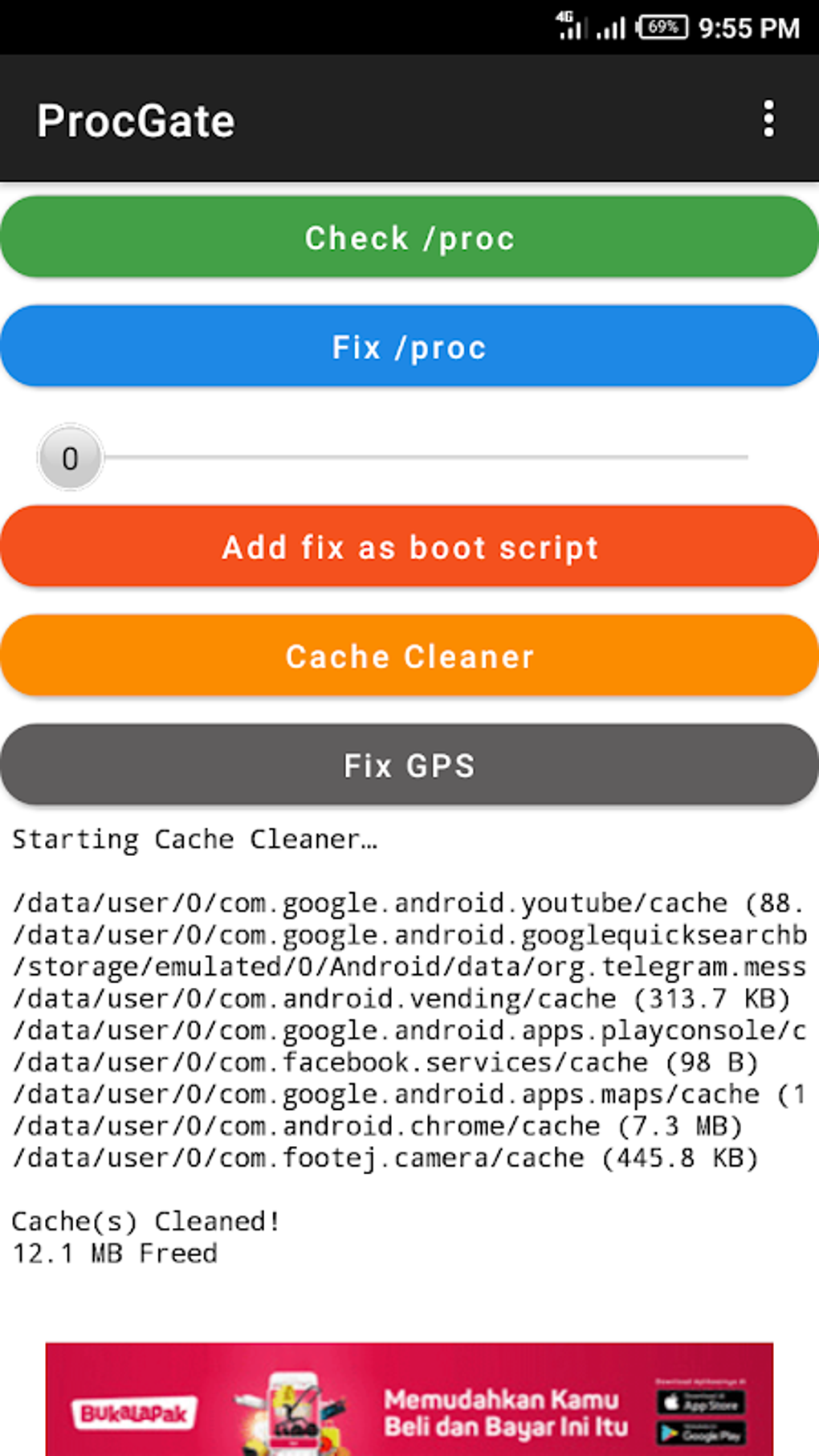Image resolution: width=819 pixels, height=1456 pixels.
Task: Click the middle of the slider track
Action: (426, 457)
